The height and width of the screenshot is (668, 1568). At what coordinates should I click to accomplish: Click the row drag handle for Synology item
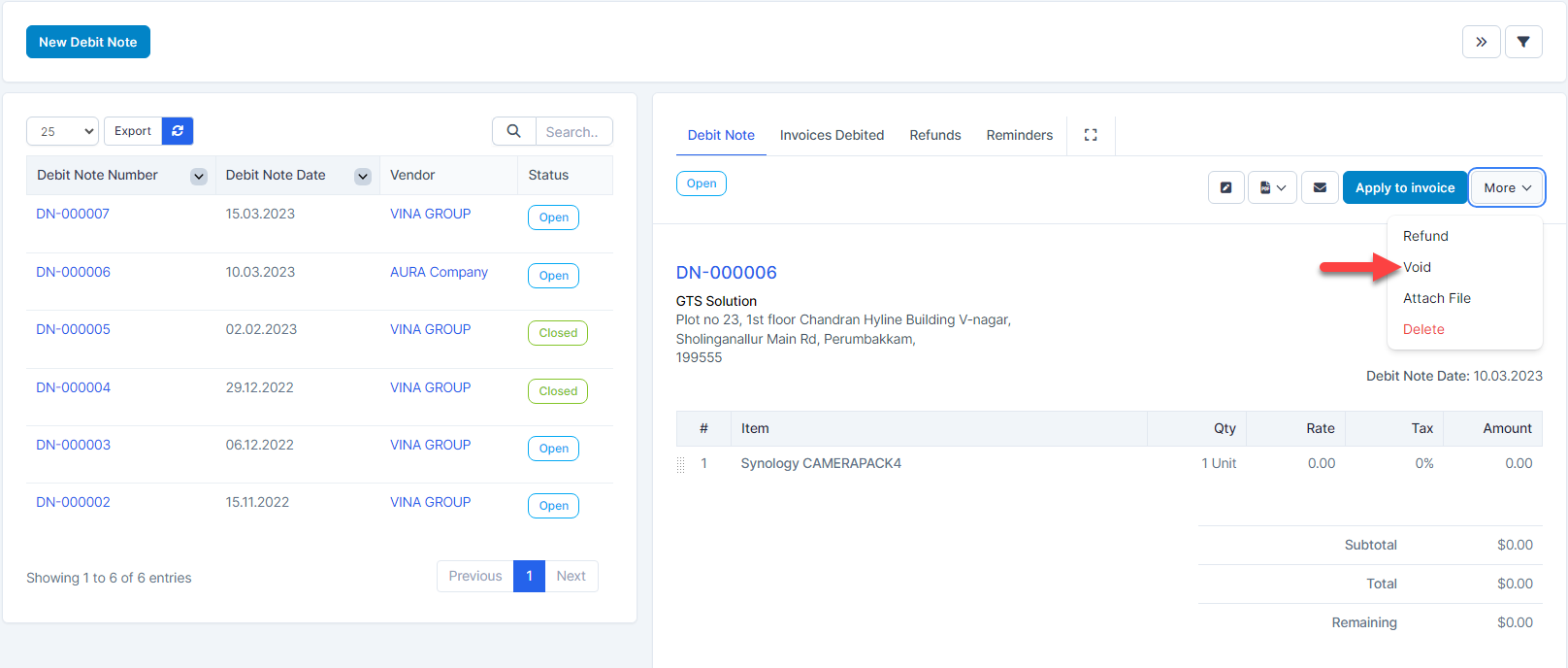pyautogui.click(x=680, y=464)
